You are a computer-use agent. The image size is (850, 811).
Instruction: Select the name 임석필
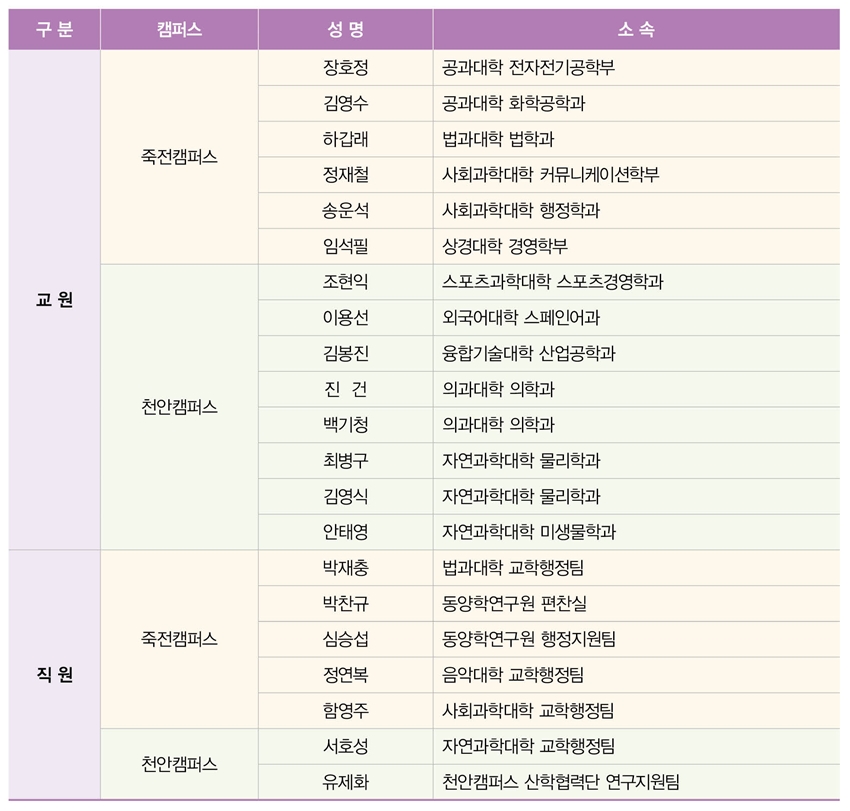(x=346, y=246)
